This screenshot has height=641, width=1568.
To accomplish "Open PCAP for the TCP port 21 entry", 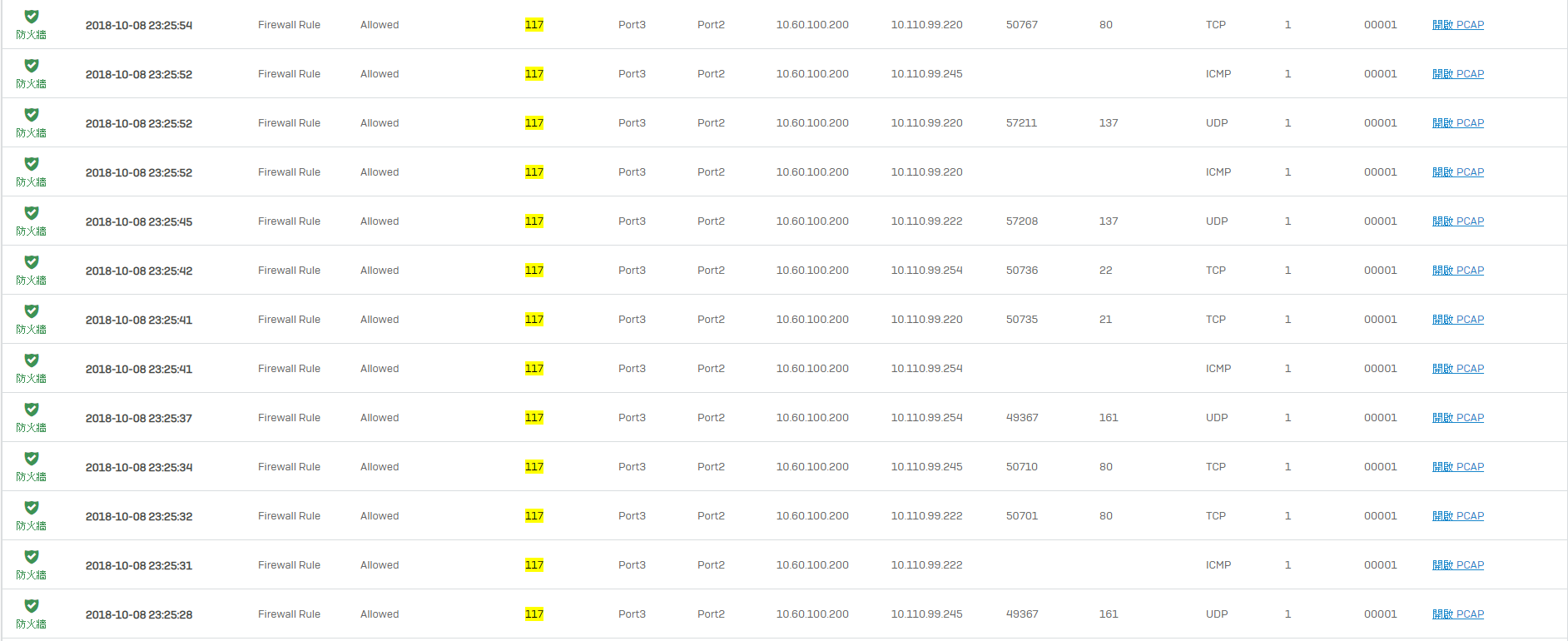I will pyautogui.click(x=1458, y=320).
